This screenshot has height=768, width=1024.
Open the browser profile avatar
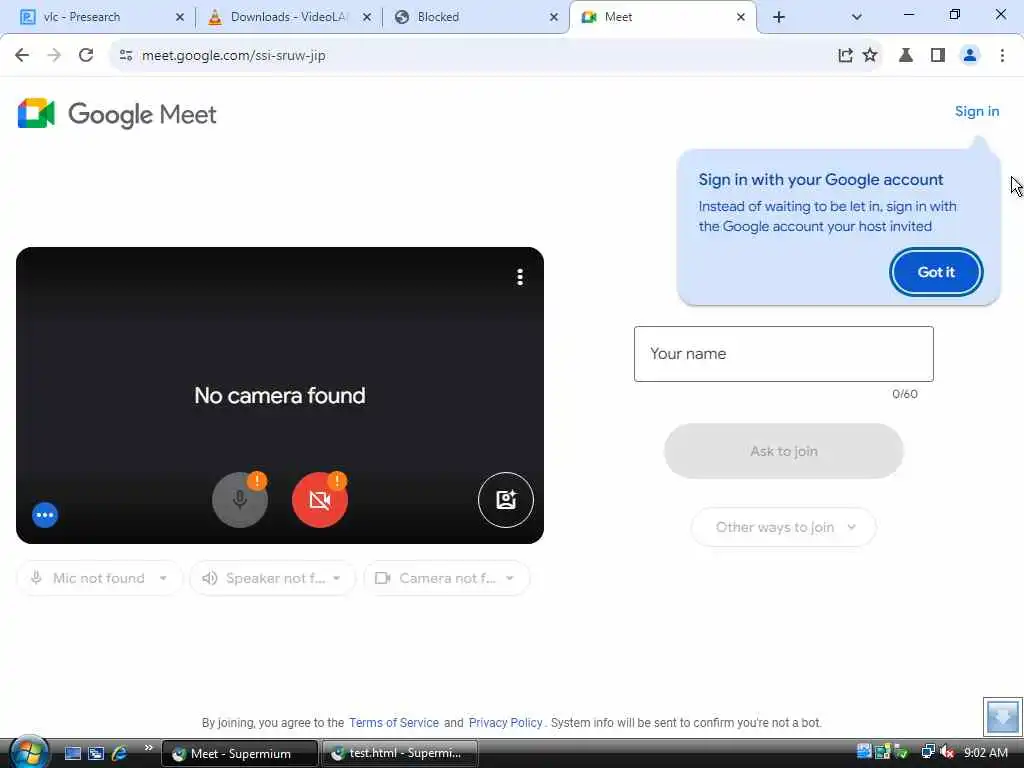[x=970, y=56]
